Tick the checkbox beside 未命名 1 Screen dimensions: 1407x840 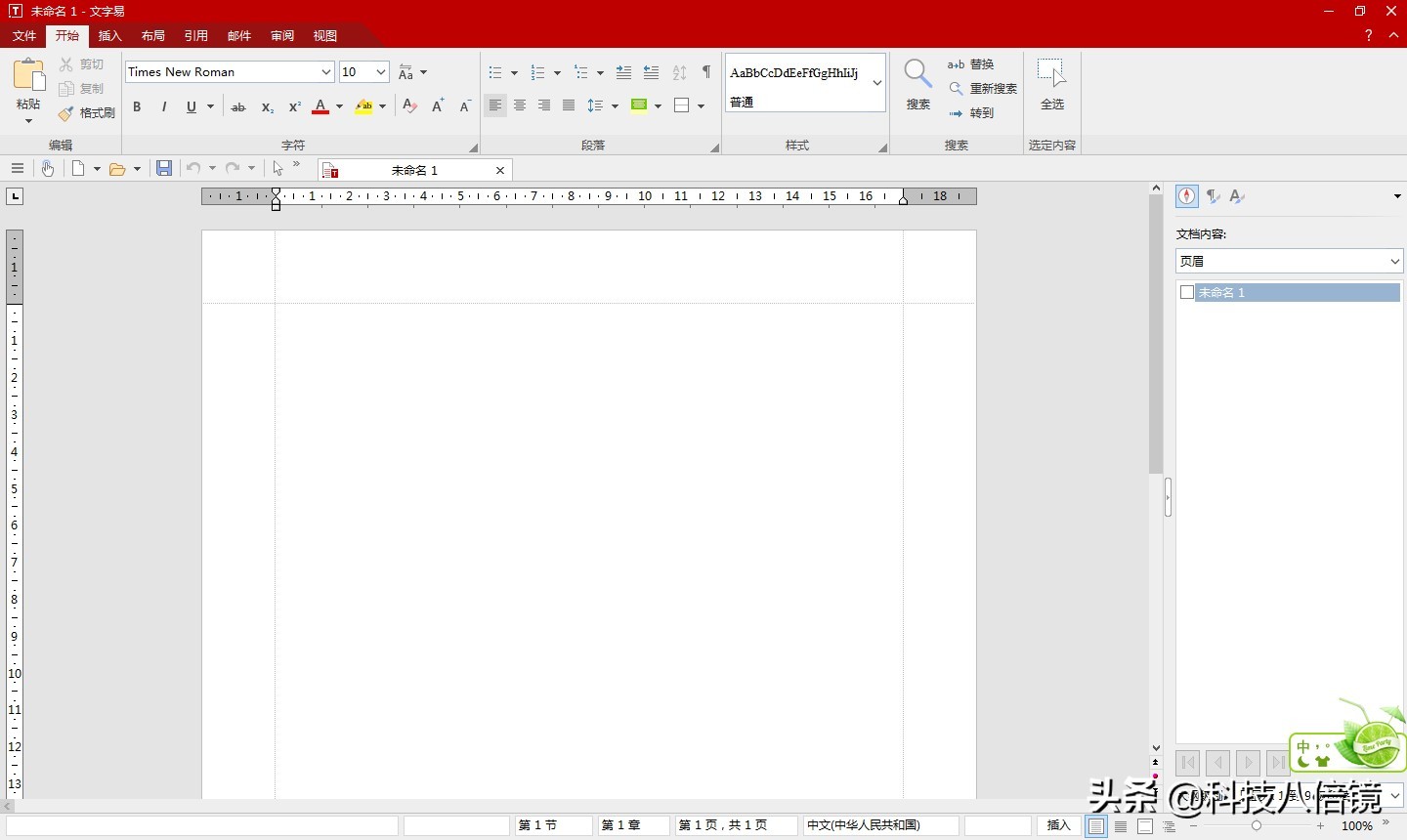click(1187, 292)
